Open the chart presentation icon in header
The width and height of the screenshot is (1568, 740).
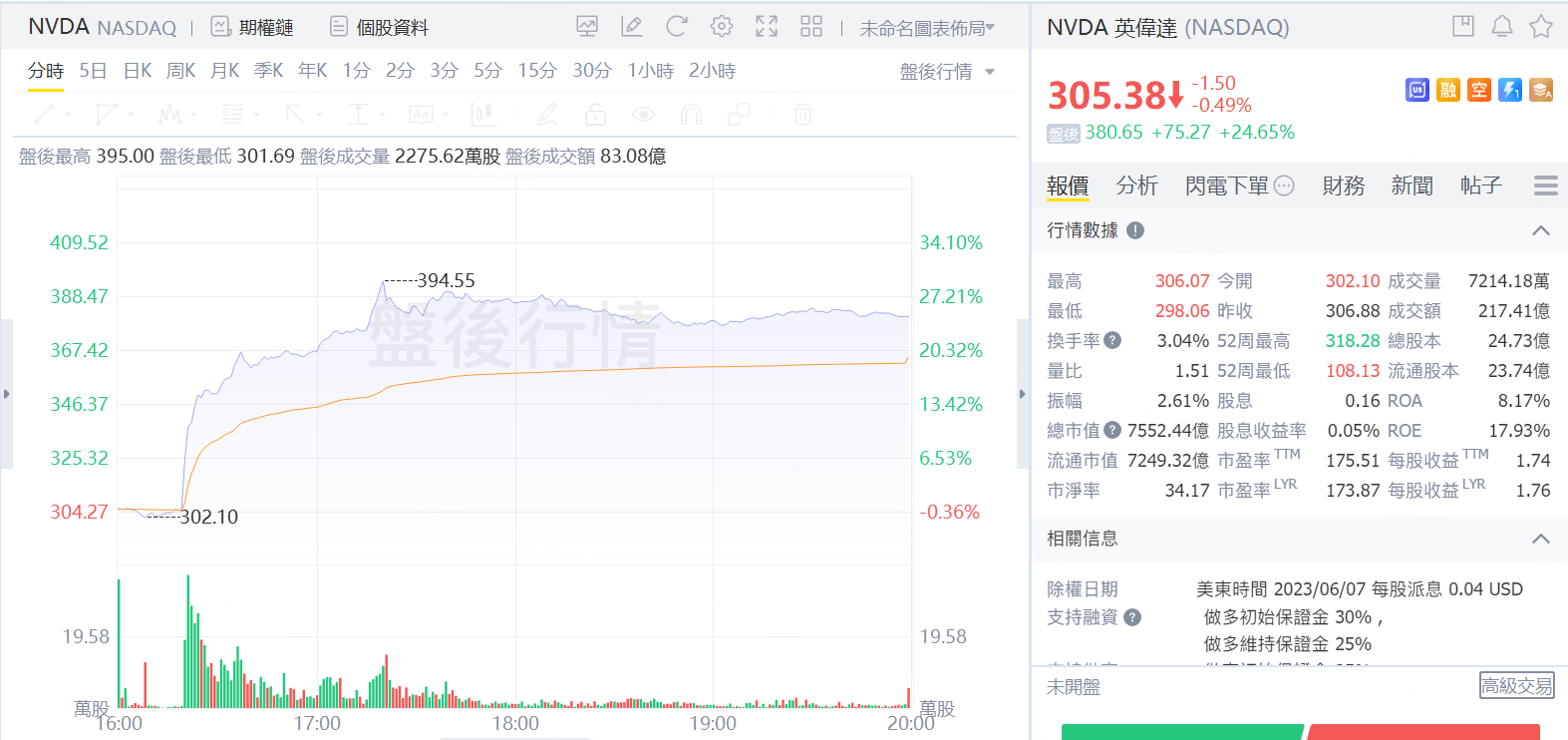[x=587, y=27]
